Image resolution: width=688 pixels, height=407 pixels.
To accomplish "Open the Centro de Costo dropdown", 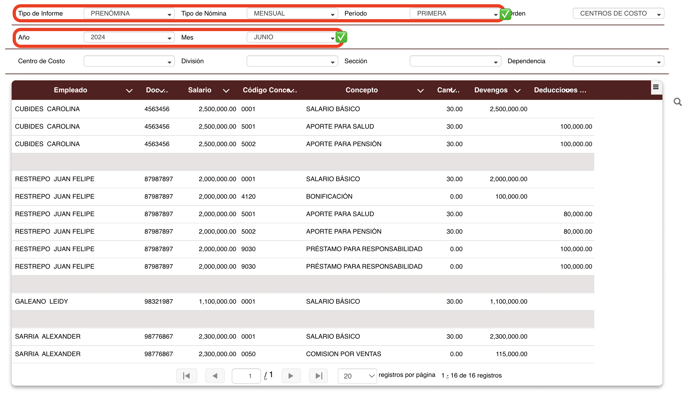I will tap(129, 61).
